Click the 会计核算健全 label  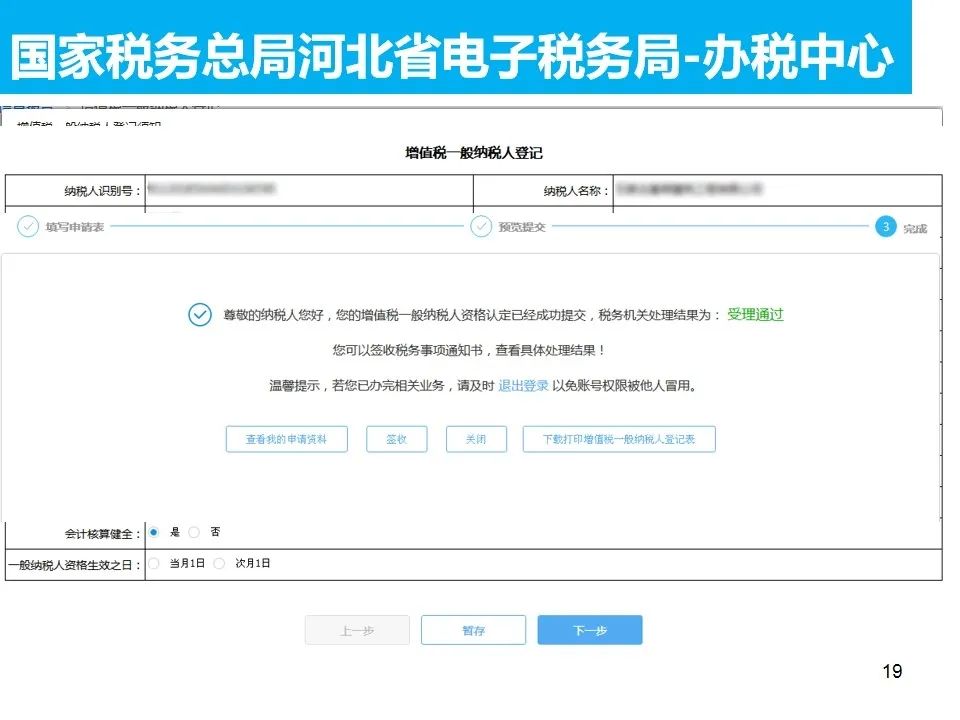[x=103, y=534]
